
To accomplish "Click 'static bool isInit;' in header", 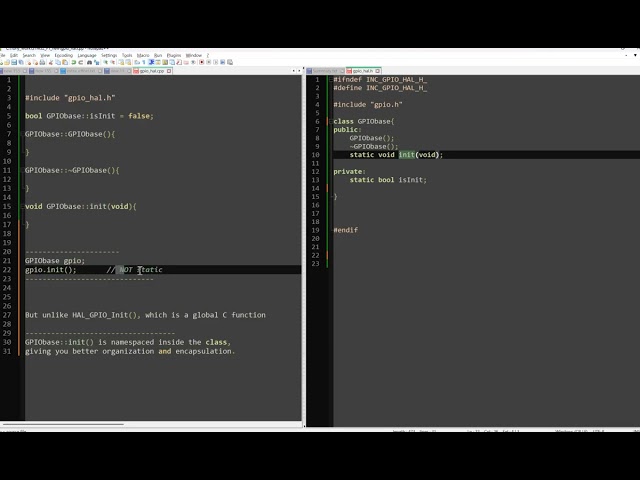I will click(388, 180).
